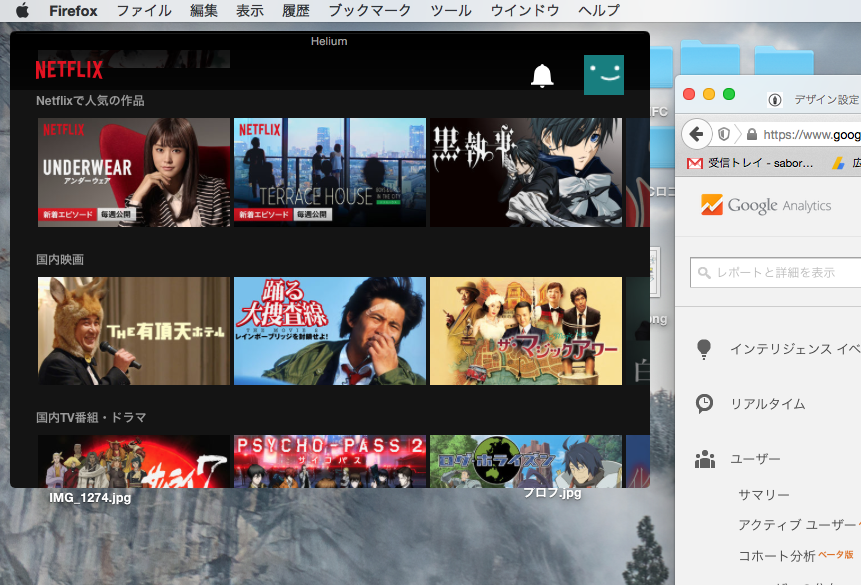The image size is (861, 585).
Task: Click the レポートと詳細を表示 search field
Action: (x=775, y=272)
